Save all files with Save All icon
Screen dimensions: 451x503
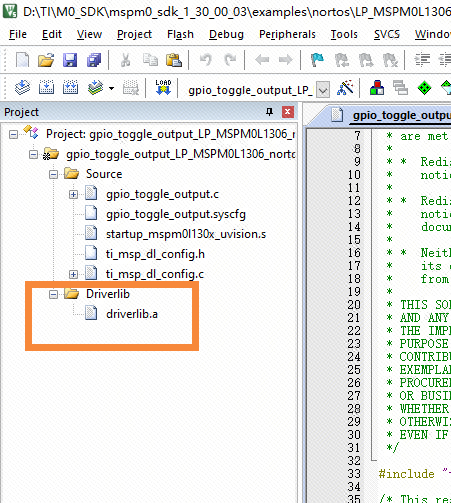(94, 60)
